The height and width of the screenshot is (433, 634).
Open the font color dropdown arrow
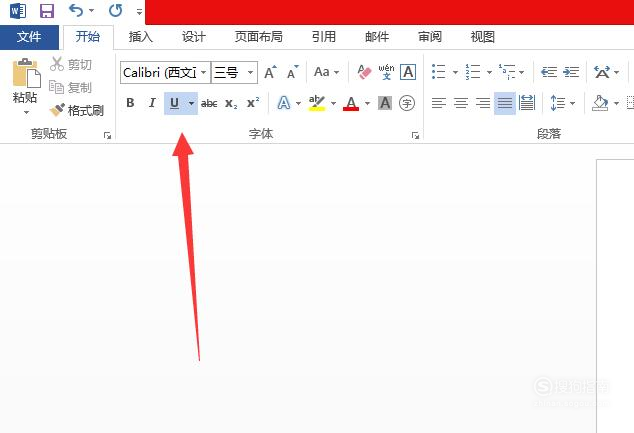click(368, 103)
